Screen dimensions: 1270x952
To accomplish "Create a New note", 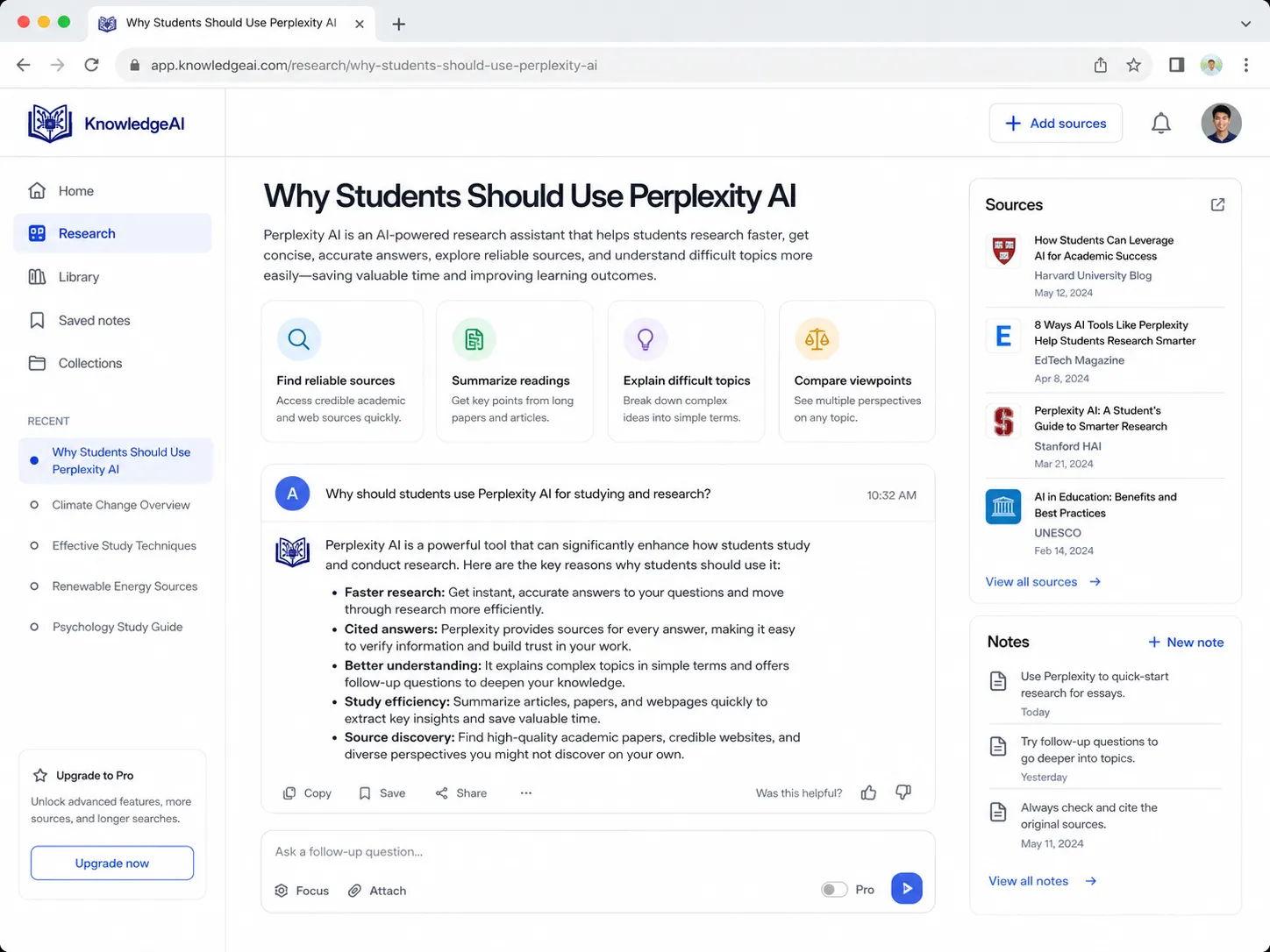I will click(x=1186, y=643).
